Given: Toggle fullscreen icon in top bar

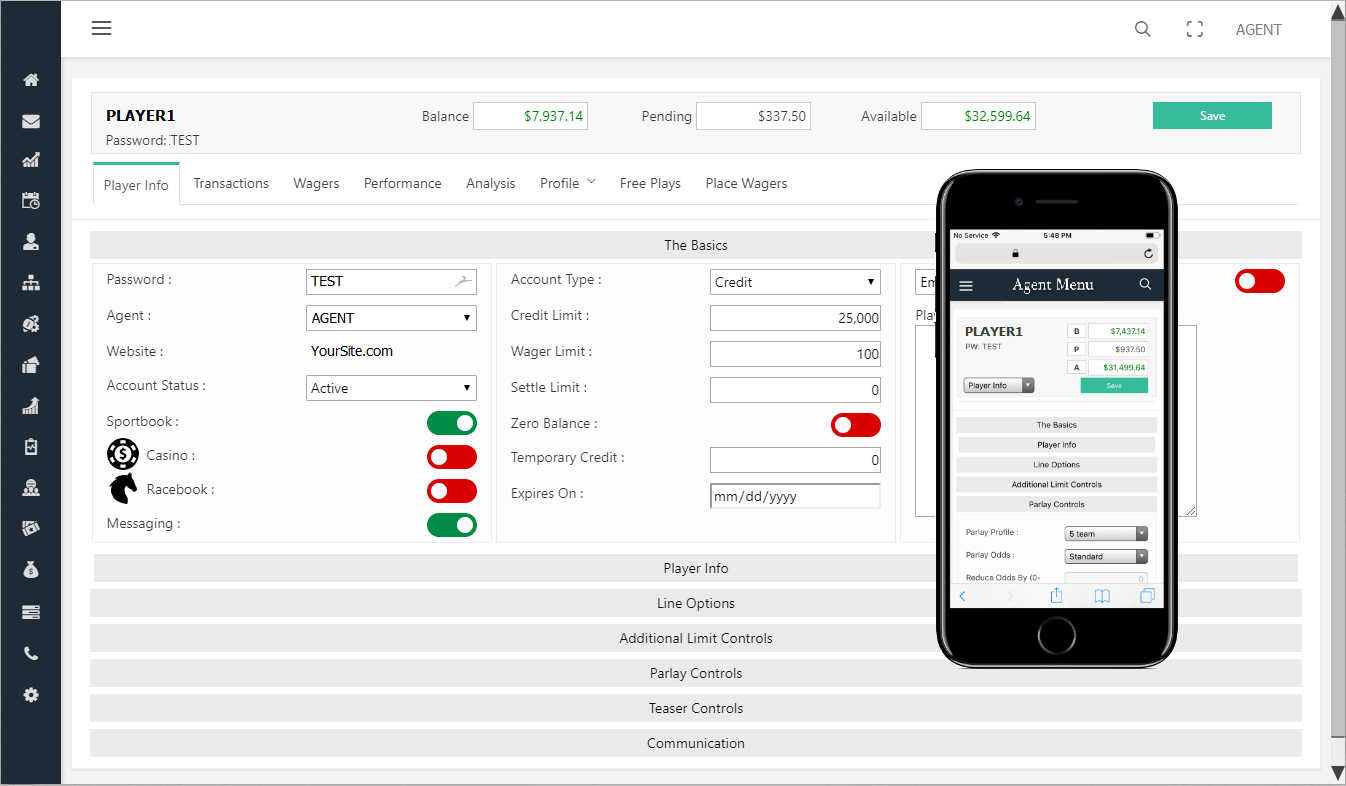Looking at the screenshot, I should pos(1194,29).
